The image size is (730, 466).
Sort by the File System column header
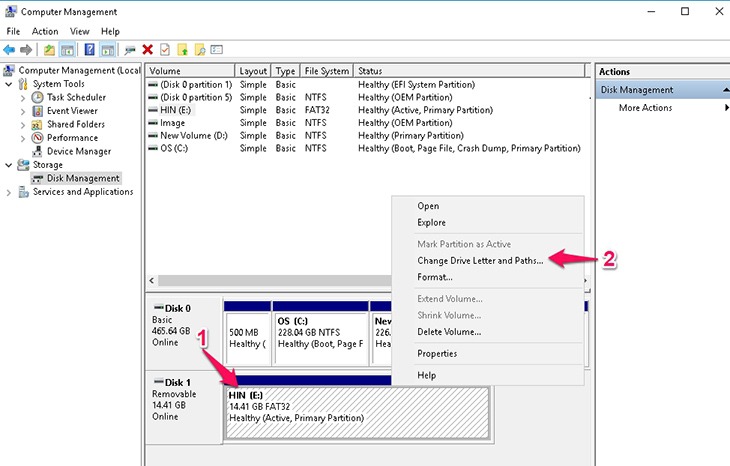pyautogui.click(x=327, y=71)
